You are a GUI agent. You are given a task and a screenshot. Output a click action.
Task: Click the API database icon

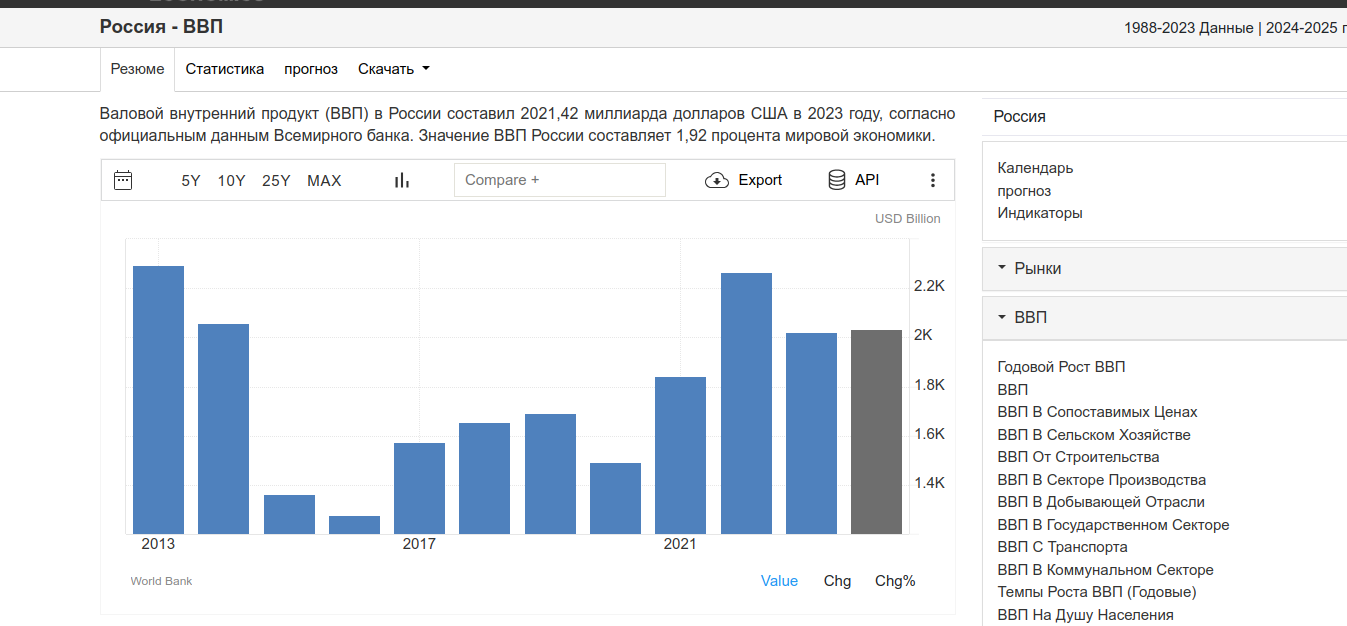coord(837,180)
